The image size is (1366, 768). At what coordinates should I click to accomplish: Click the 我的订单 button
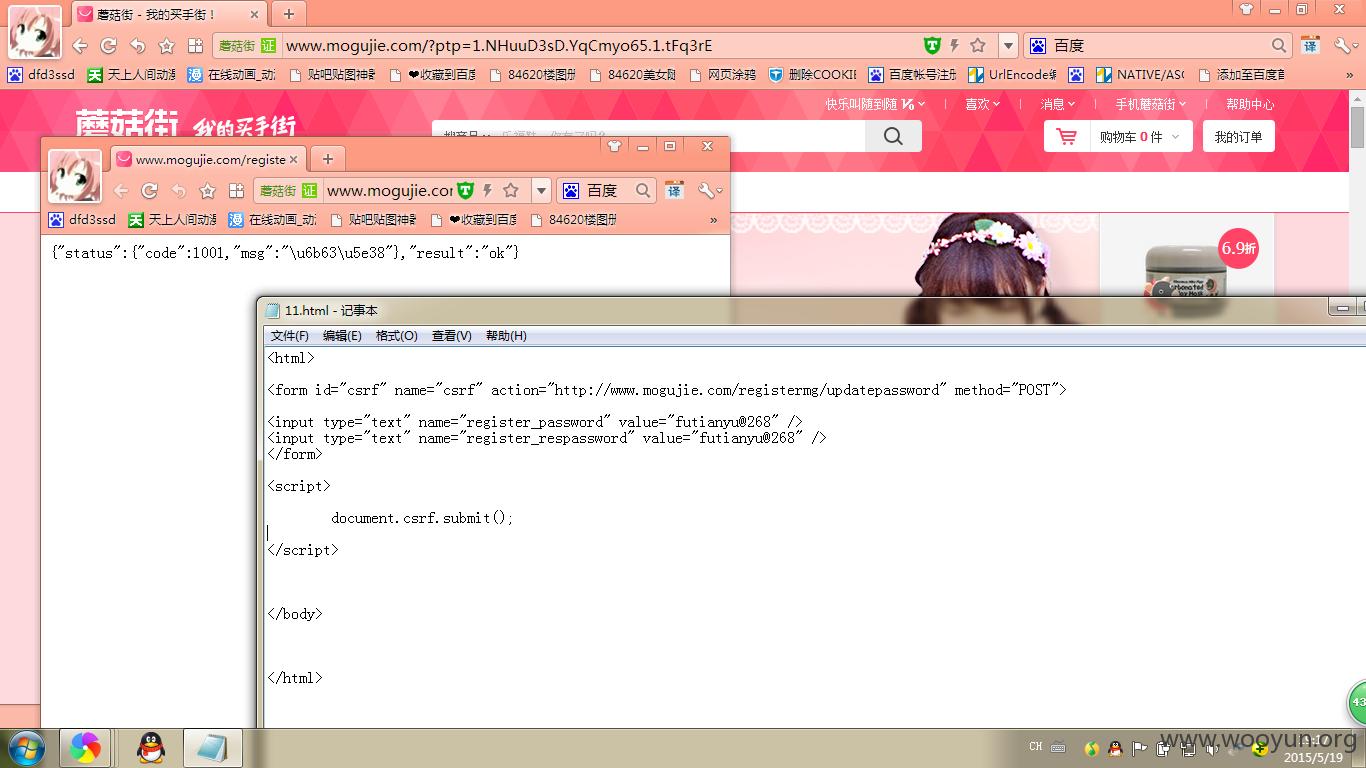click(x=1238, y=137)
